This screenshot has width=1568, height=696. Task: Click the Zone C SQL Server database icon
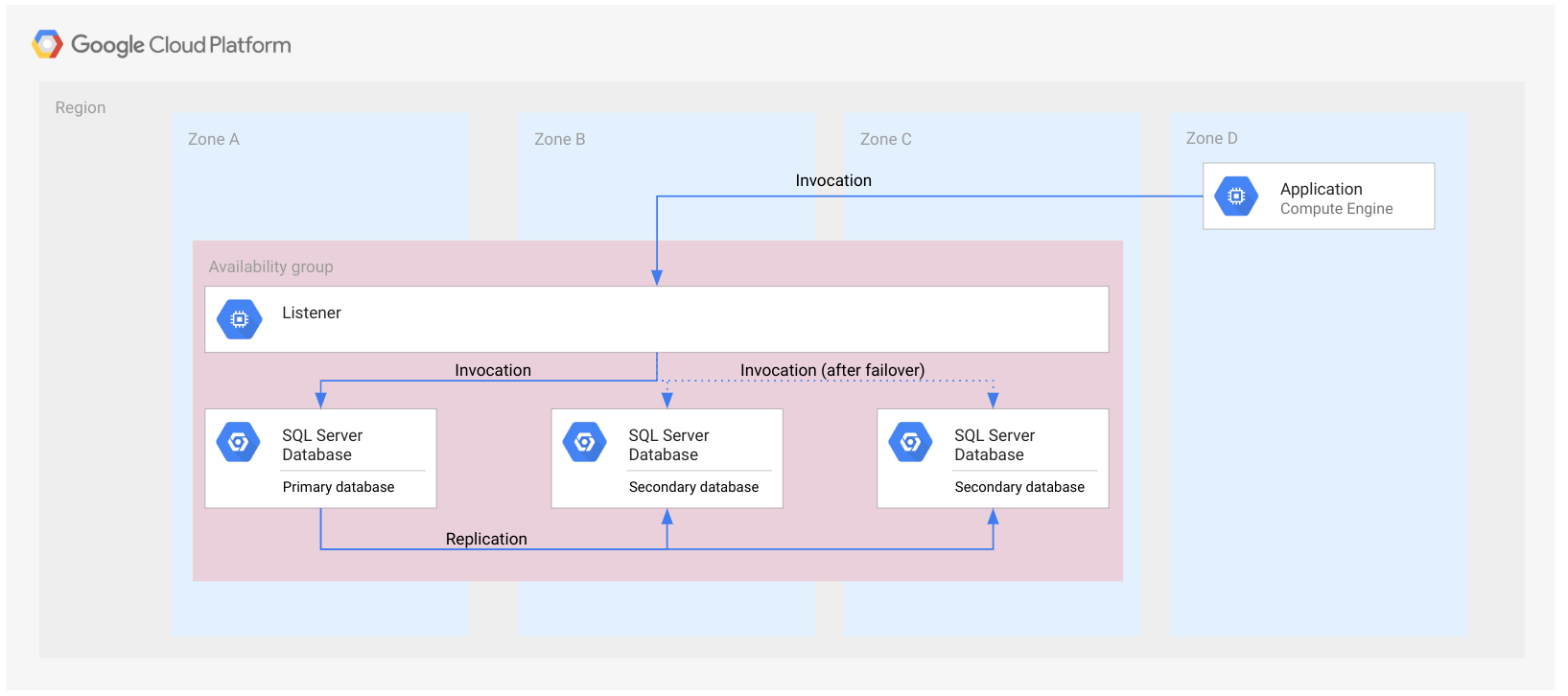click(x=911, y=442)
